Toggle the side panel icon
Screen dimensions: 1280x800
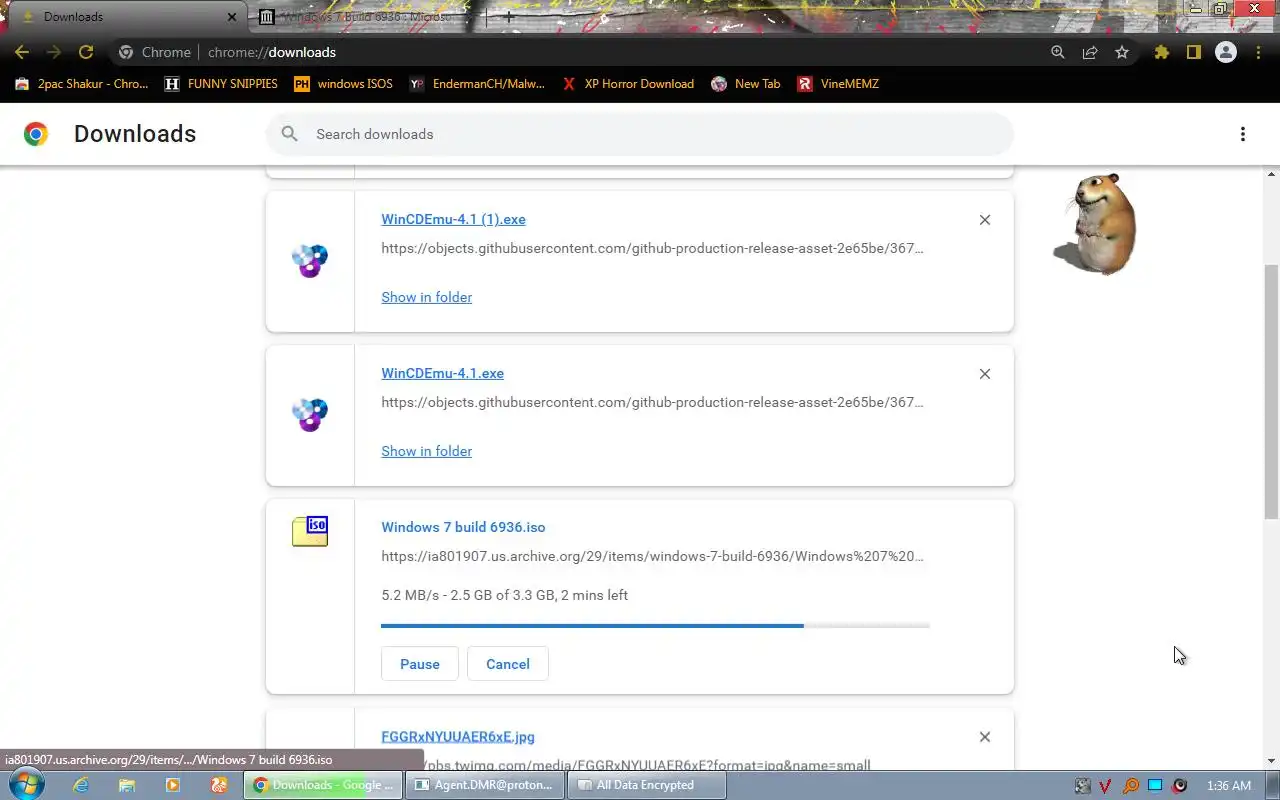pyautogui.click(x=1193, y=52)
